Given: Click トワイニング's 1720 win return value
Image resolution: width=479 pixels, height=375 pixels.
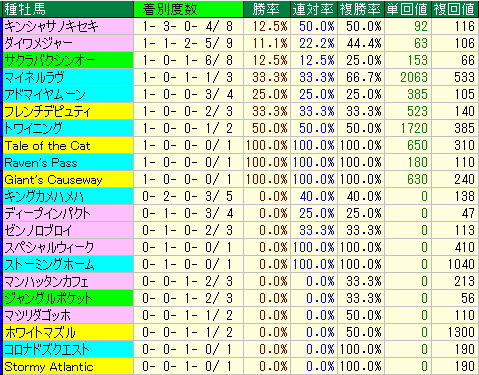Looking at the screenshot, I should 415,128.
